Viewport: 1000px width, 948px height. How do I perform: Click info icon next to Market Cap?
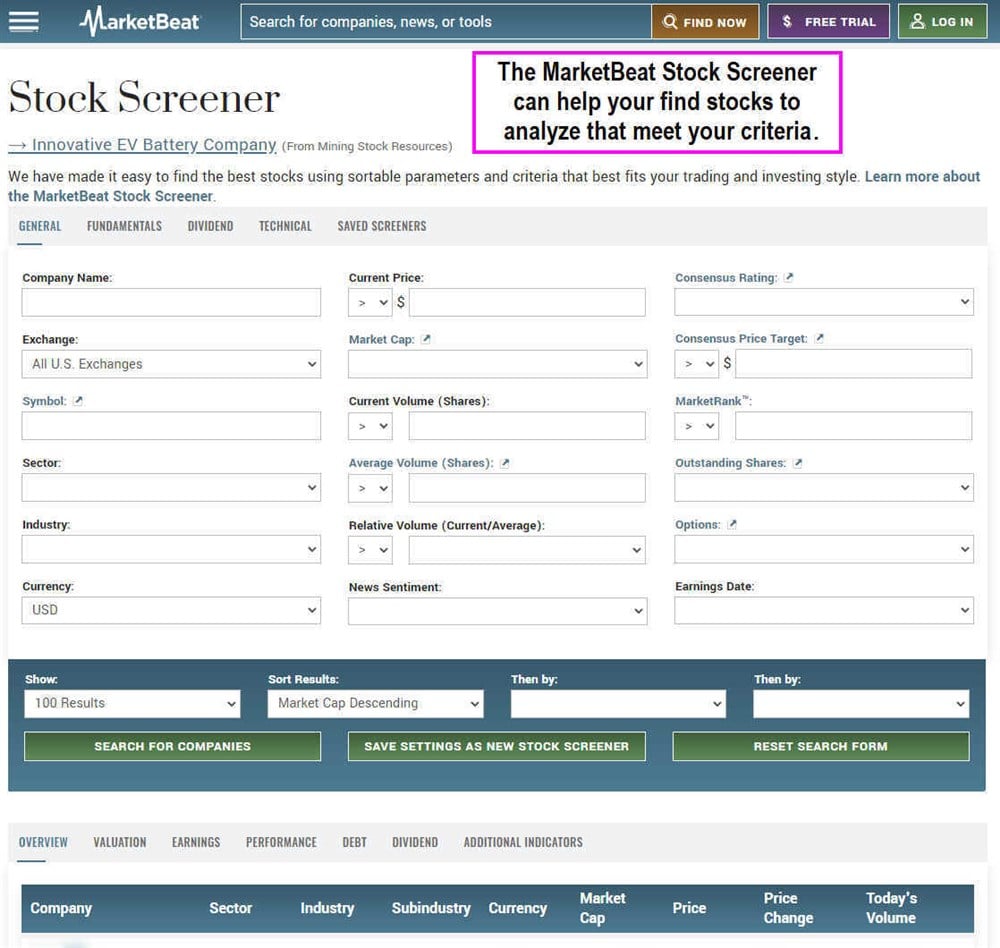point(426,340)
